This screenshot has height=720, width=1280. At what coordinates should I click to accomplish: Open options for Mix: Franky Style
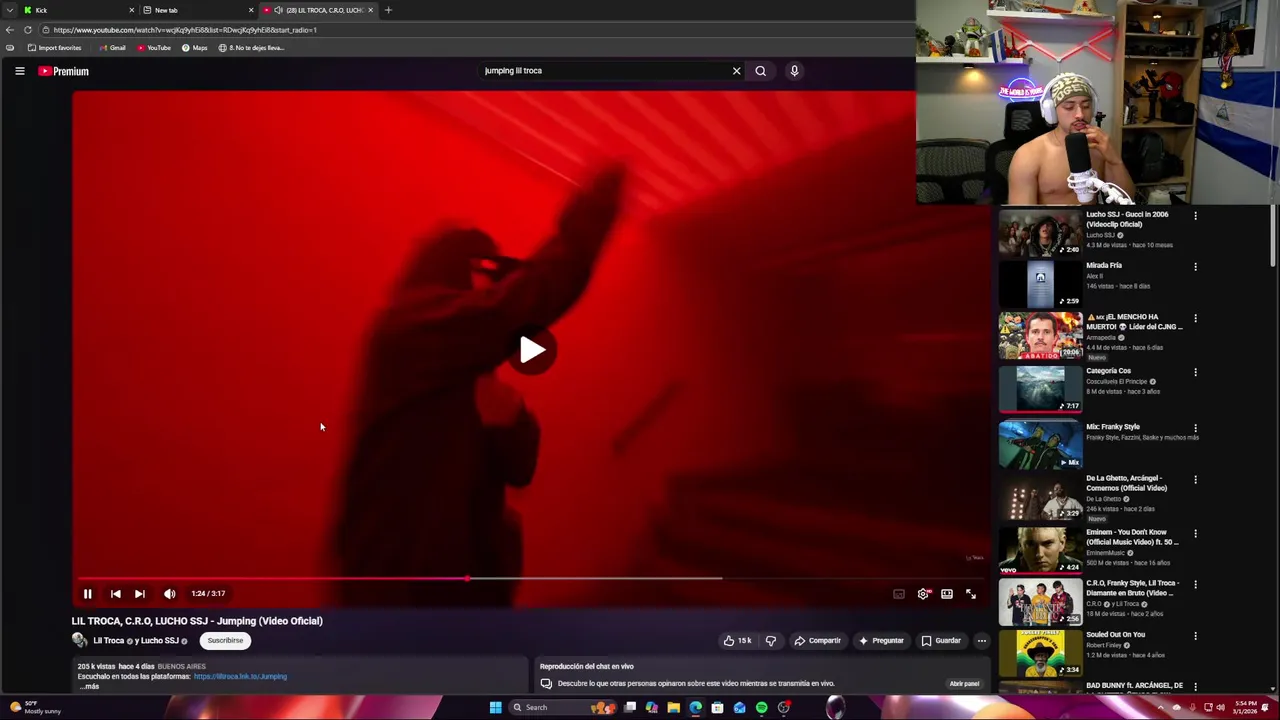[1195, 428]
